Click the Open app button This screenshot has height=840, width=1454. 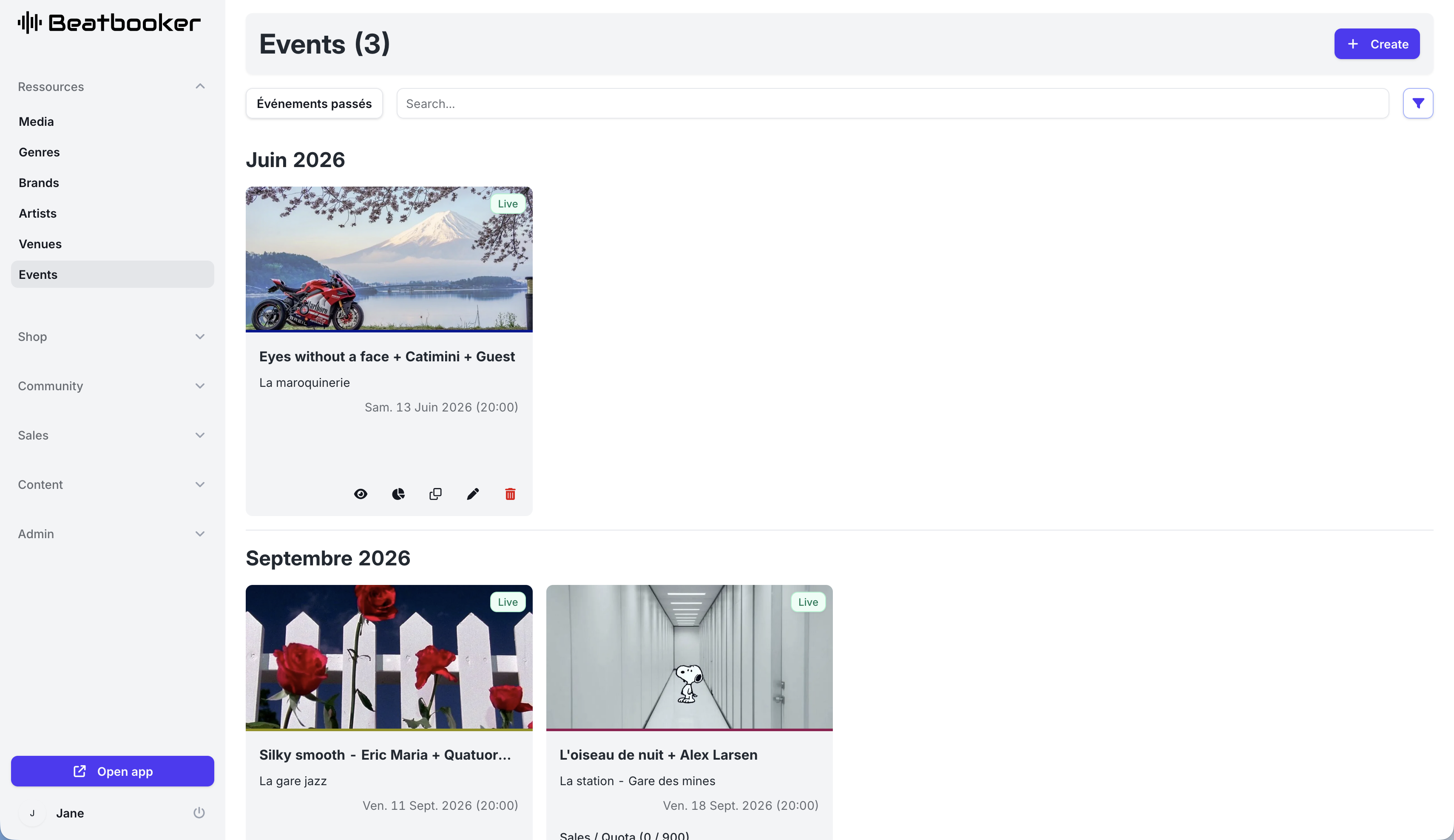pyautogui.click(x=113, y=771)
